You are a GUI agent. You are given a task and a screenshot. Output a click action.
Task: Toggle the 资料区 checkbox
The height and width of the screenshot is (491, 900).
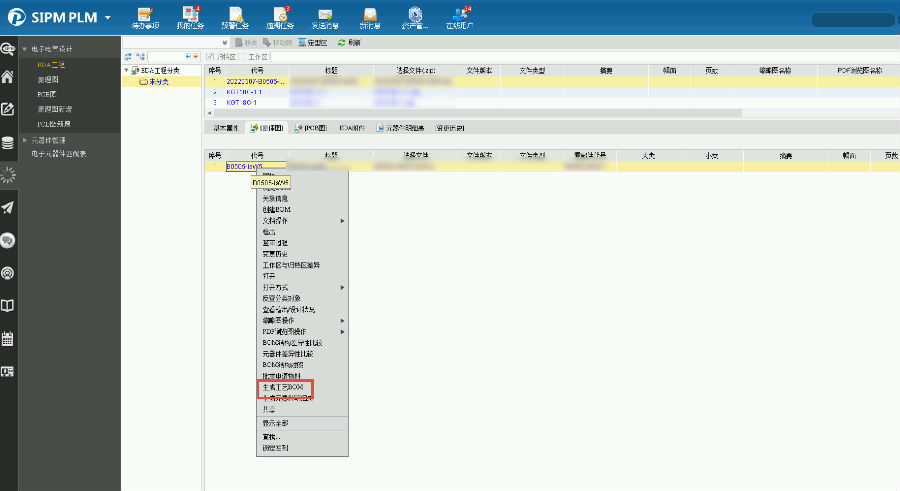(x=210, y=57)
